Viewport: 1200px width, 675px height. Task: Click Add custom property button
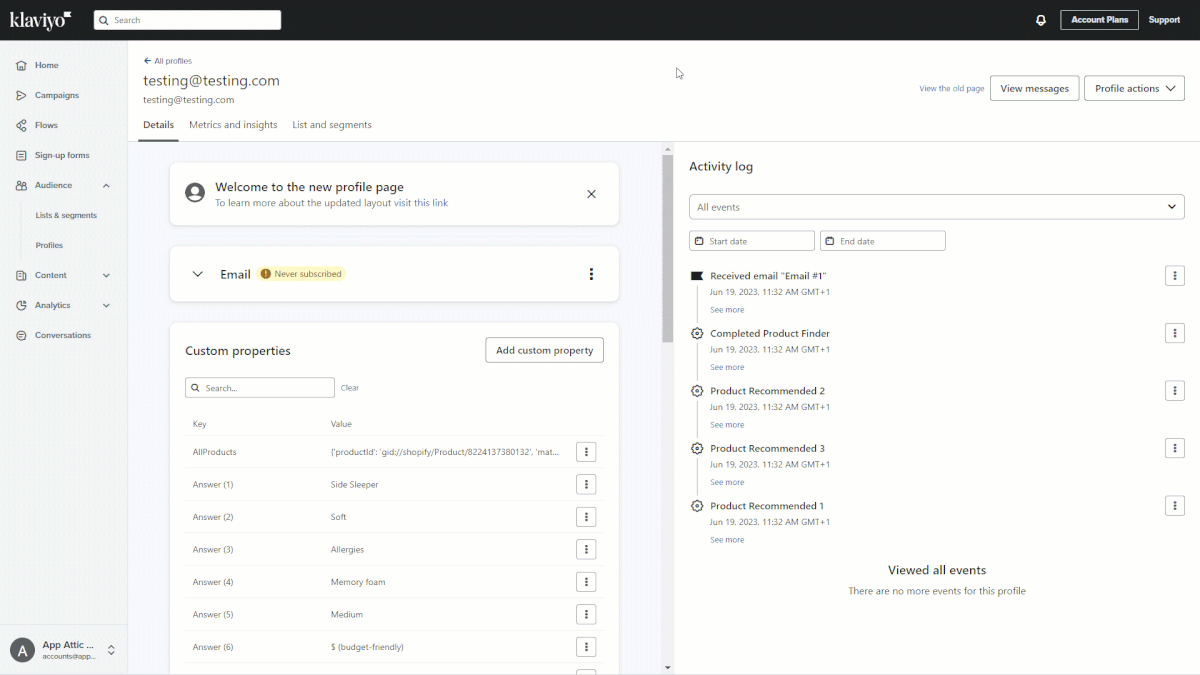point(544,350)
